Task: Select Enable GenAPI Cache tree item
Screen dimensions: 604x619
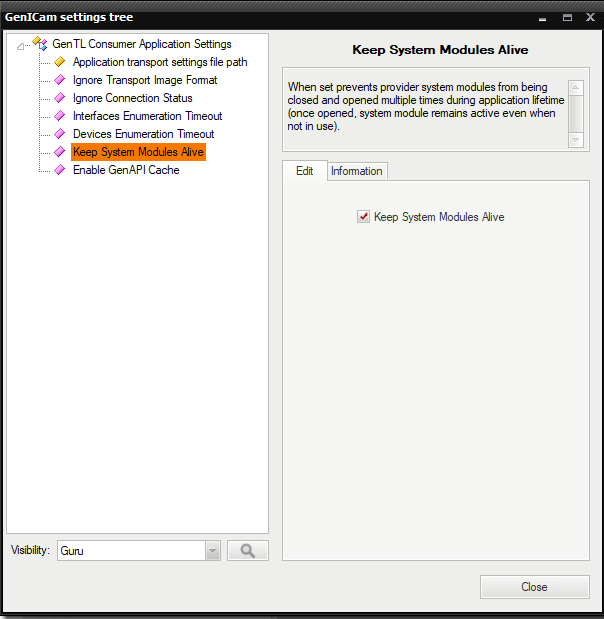Action: click(x=126, y=170)
